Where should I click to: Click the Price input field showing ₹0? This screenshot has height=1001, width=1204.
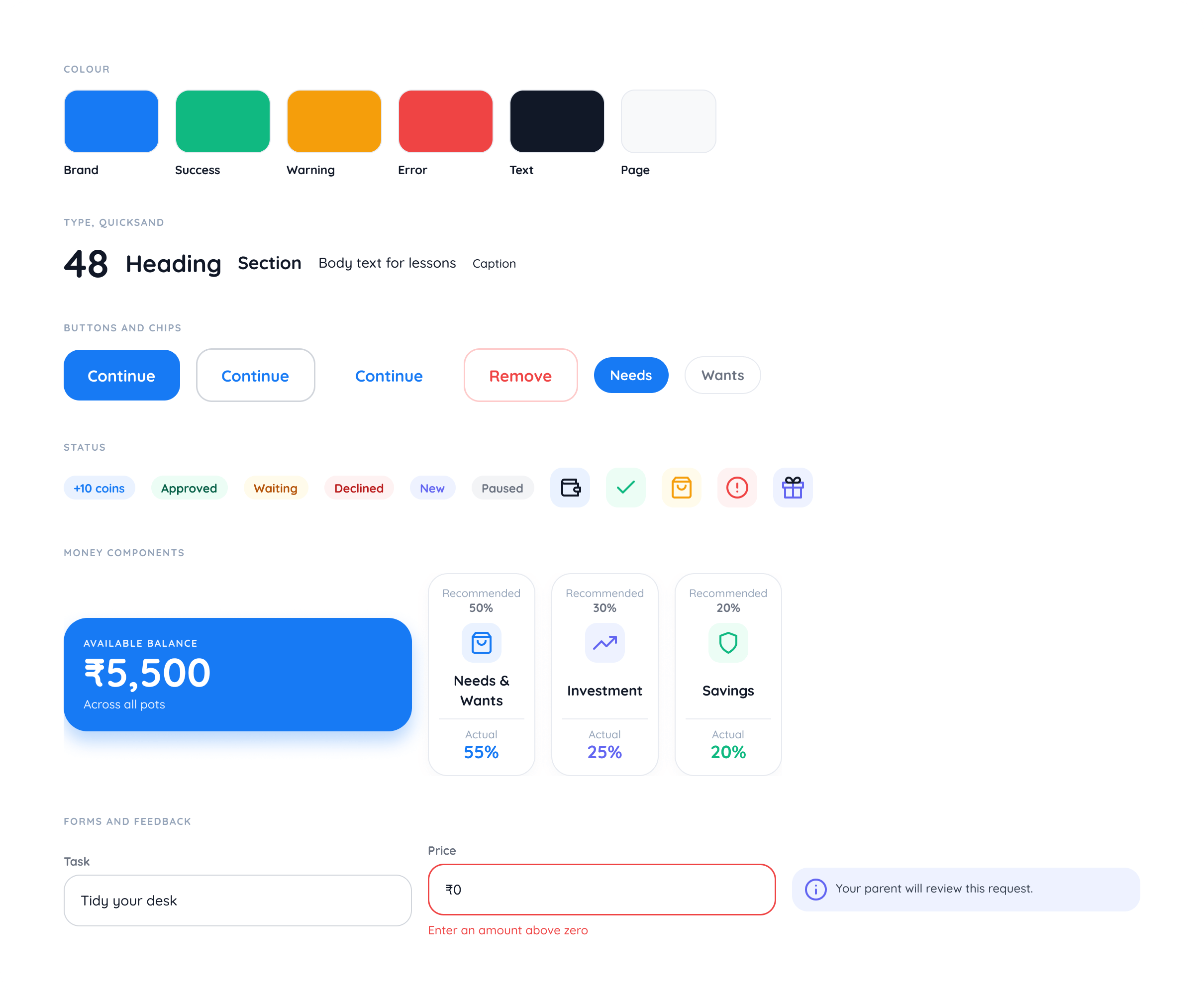(602, 890)
